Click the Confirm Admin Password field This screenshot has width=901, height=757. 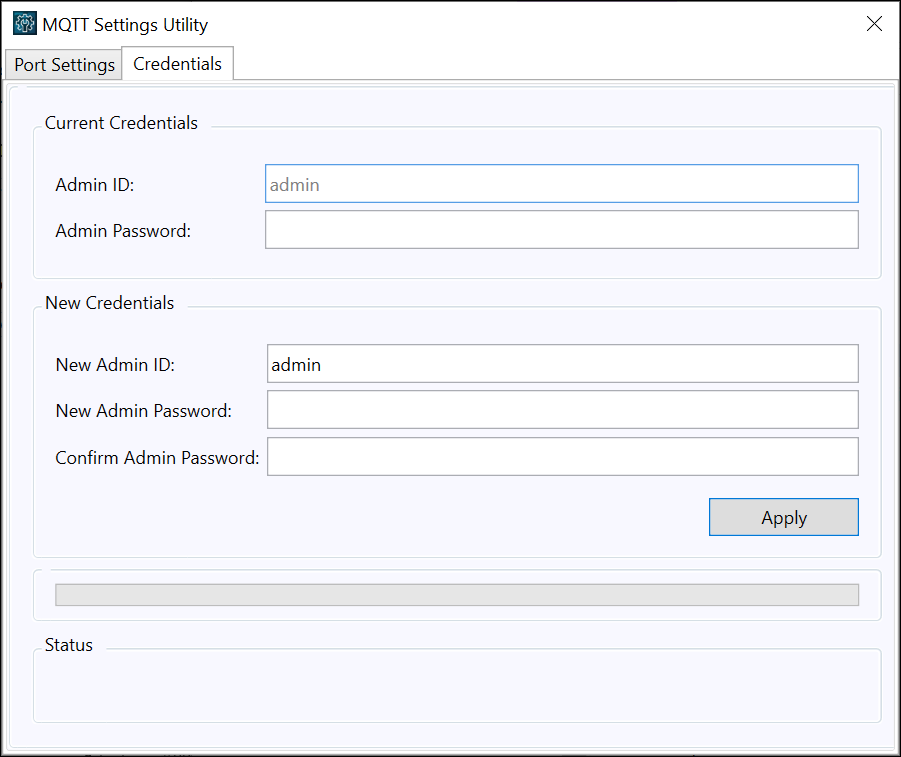pos(563,457)
